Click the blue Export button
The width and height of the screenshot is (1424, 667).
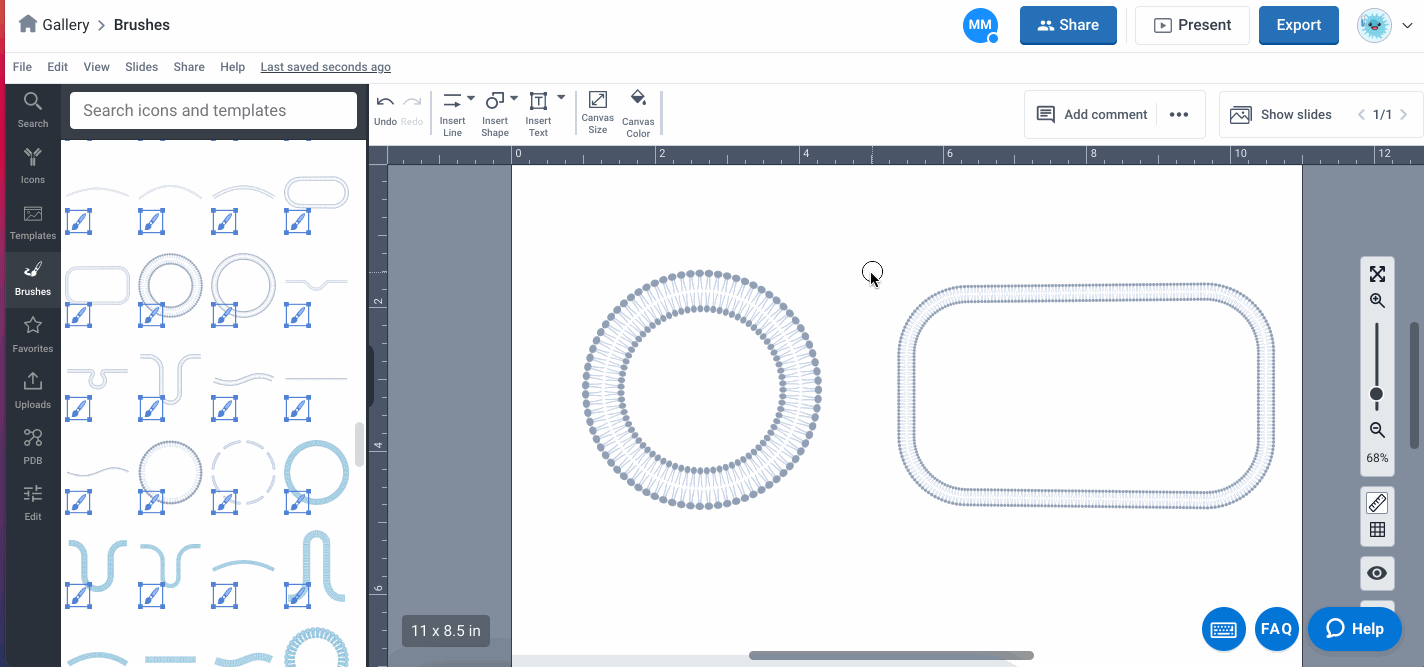tap(1298, 25)
